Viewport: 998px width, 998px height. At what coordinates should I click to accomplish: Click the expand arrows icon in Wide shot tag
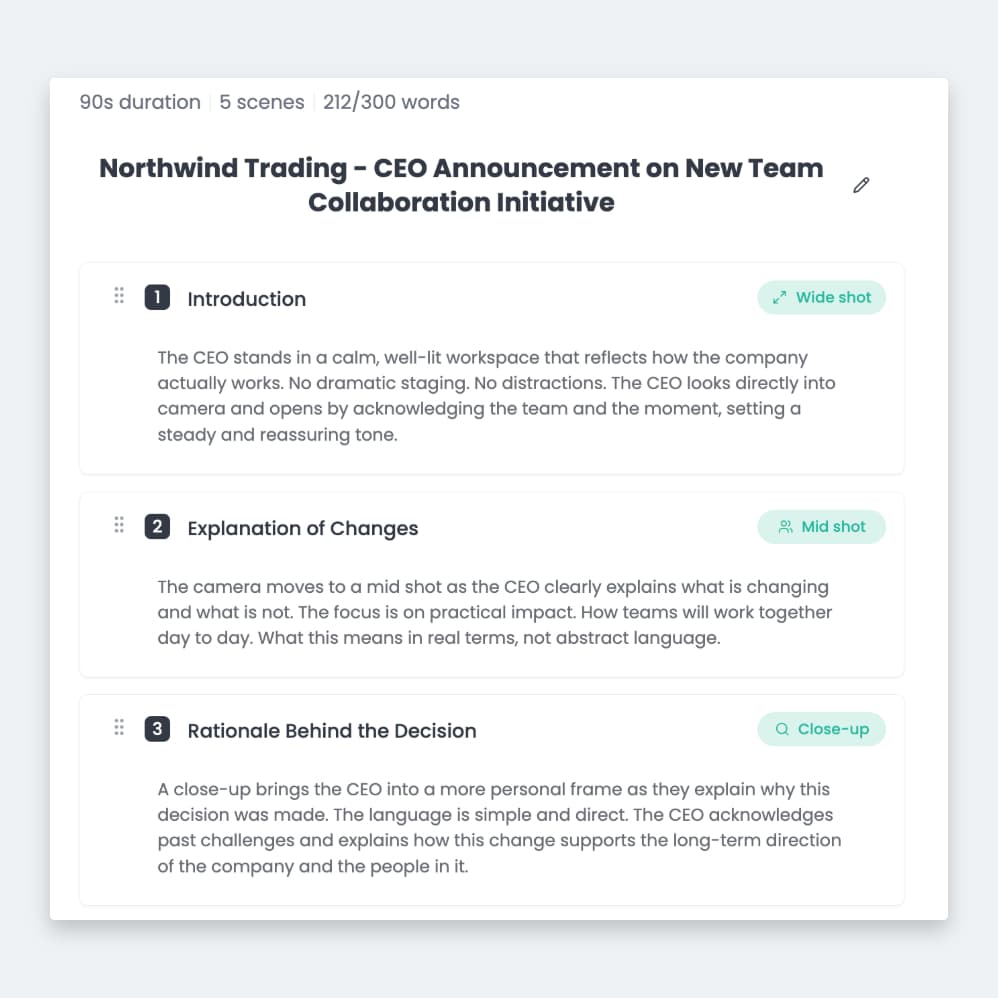point(780,297)
